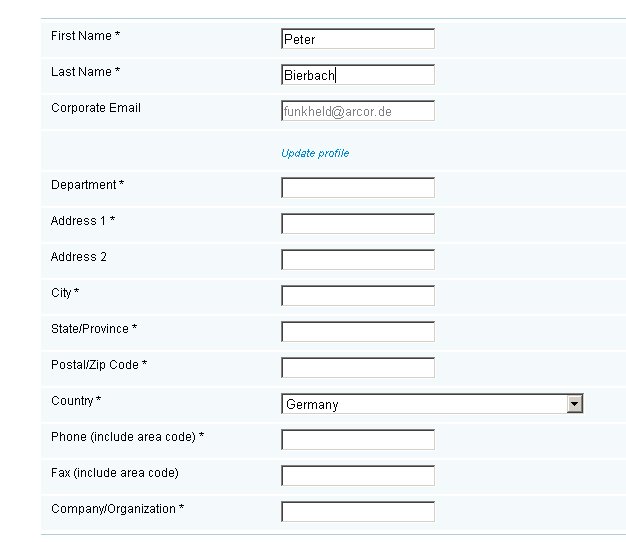626x542 pixels.
Task: Click the Postal/Zip Code field
Action: coord(358,367)
